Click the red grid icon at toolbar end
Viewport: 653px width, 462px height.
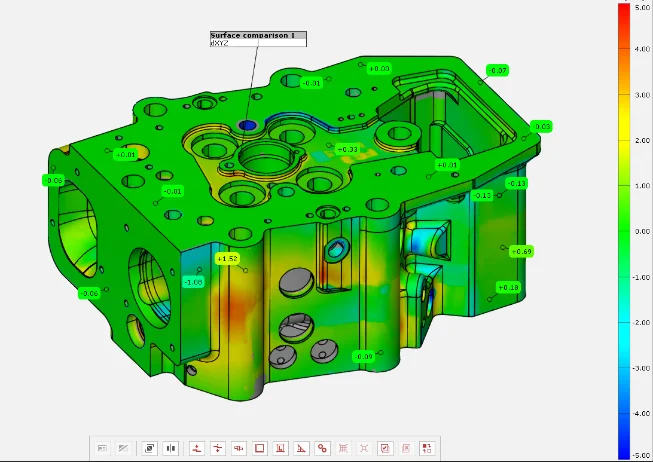pyautogui.click(x=427, y=448)
